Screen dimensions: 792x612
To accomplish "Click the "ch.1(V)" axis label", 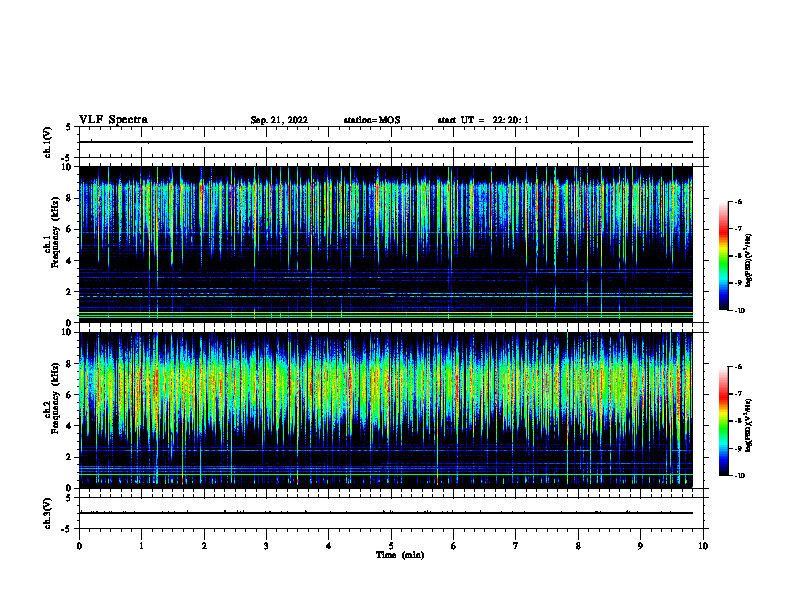I will 47,142.
